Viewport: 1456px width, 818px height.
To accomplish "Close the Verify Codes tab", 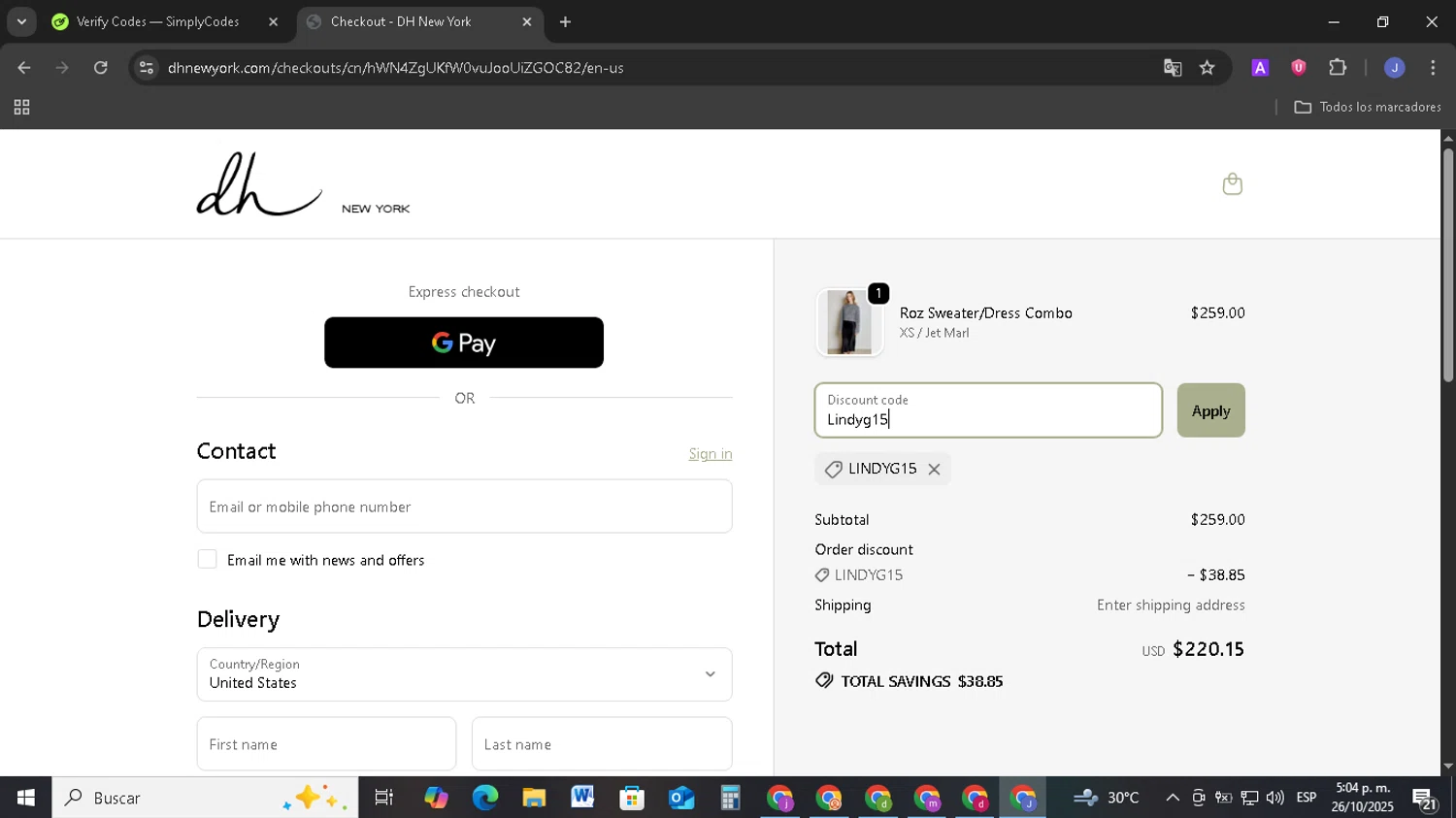I will pyautogui.click(x=273, y=21).
